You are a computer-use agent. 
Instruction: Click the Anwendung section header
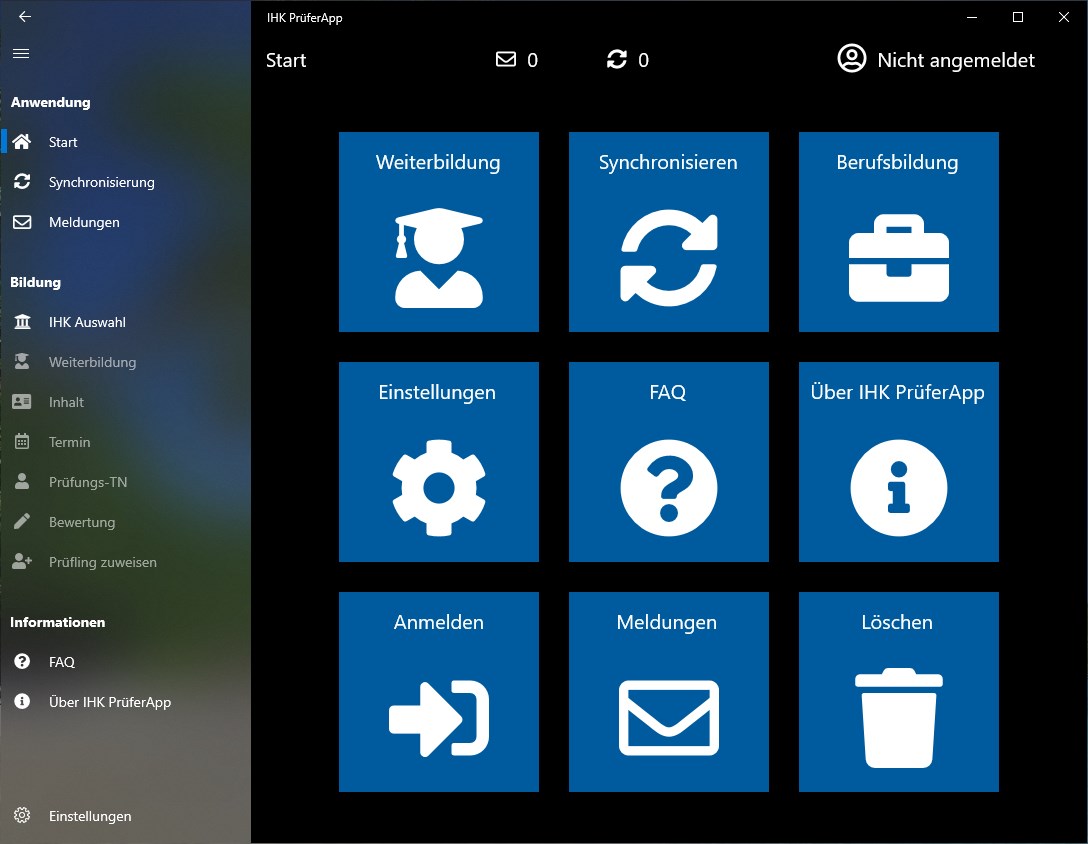pos(51,102)
